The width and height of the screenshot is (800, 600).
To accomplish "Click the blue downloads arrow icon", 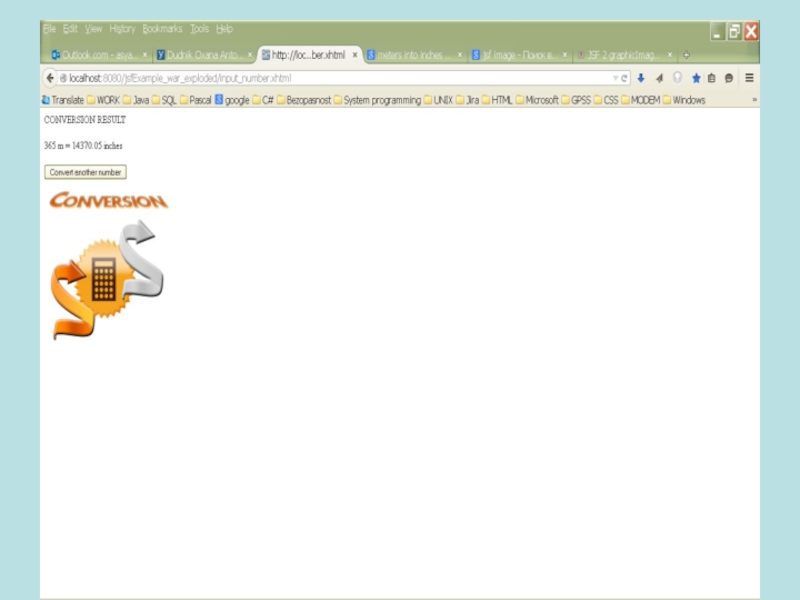I will pos(641,78).
